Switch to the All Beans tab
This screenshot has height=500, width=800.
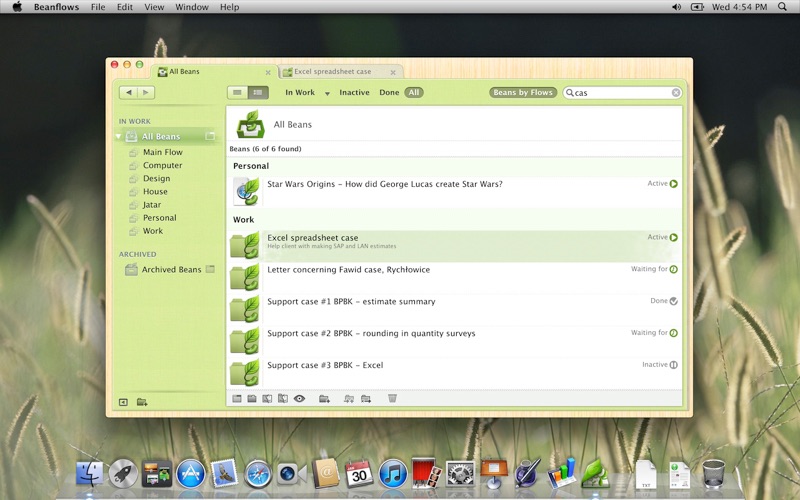(x=214, y=72)
